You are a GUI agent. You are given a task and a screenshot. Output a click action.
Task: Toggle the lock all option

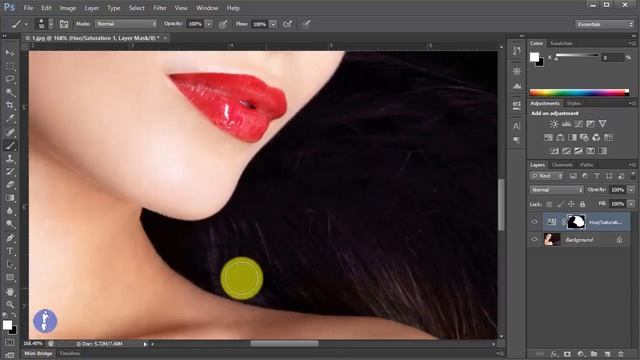pos(582,204)
